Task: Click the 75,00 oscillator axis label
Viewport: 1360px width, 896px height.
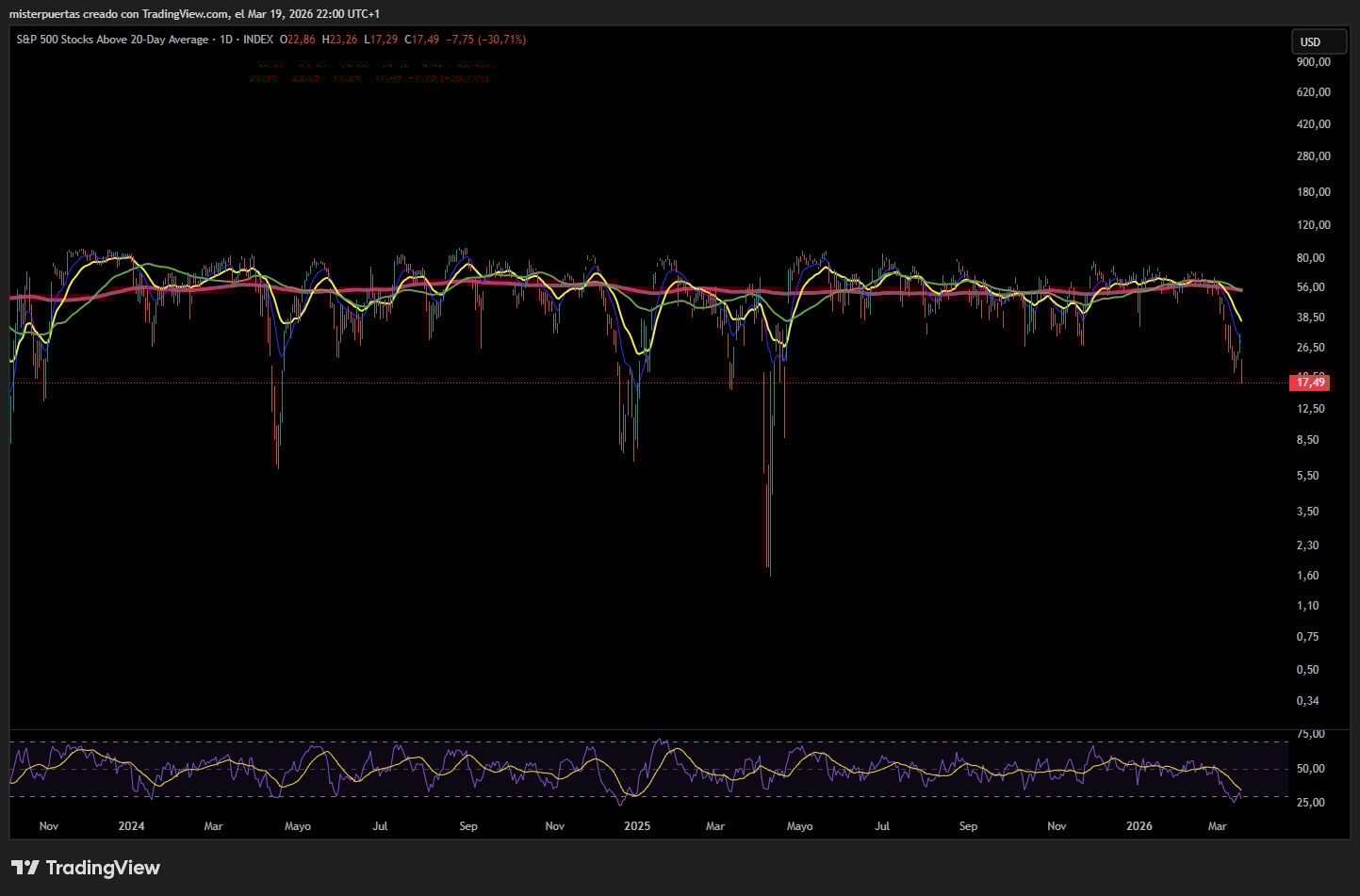Action: click(x=1311, y=734)
